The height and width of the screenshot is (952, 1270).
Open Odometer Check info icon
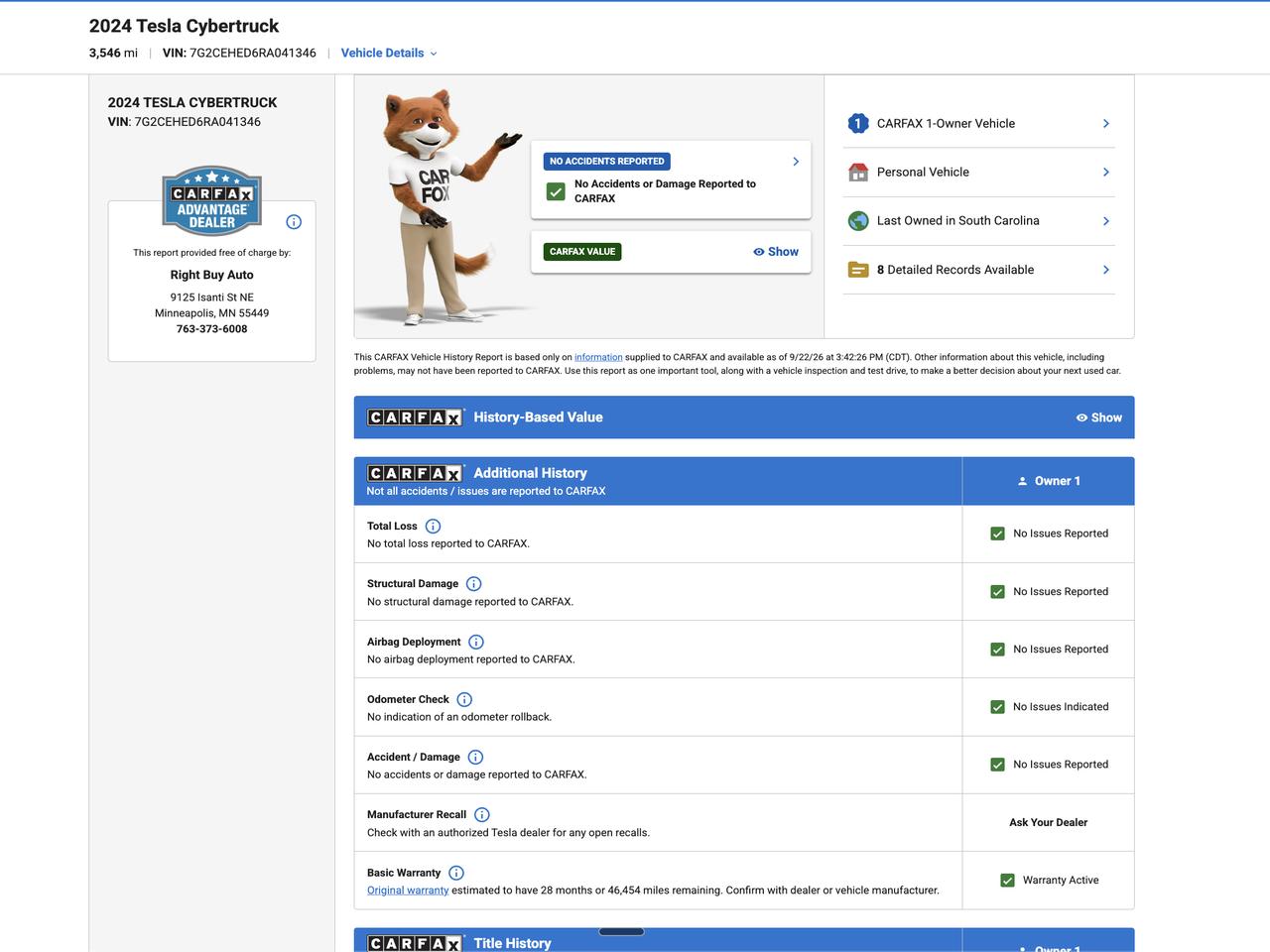[x=464, y=700]
